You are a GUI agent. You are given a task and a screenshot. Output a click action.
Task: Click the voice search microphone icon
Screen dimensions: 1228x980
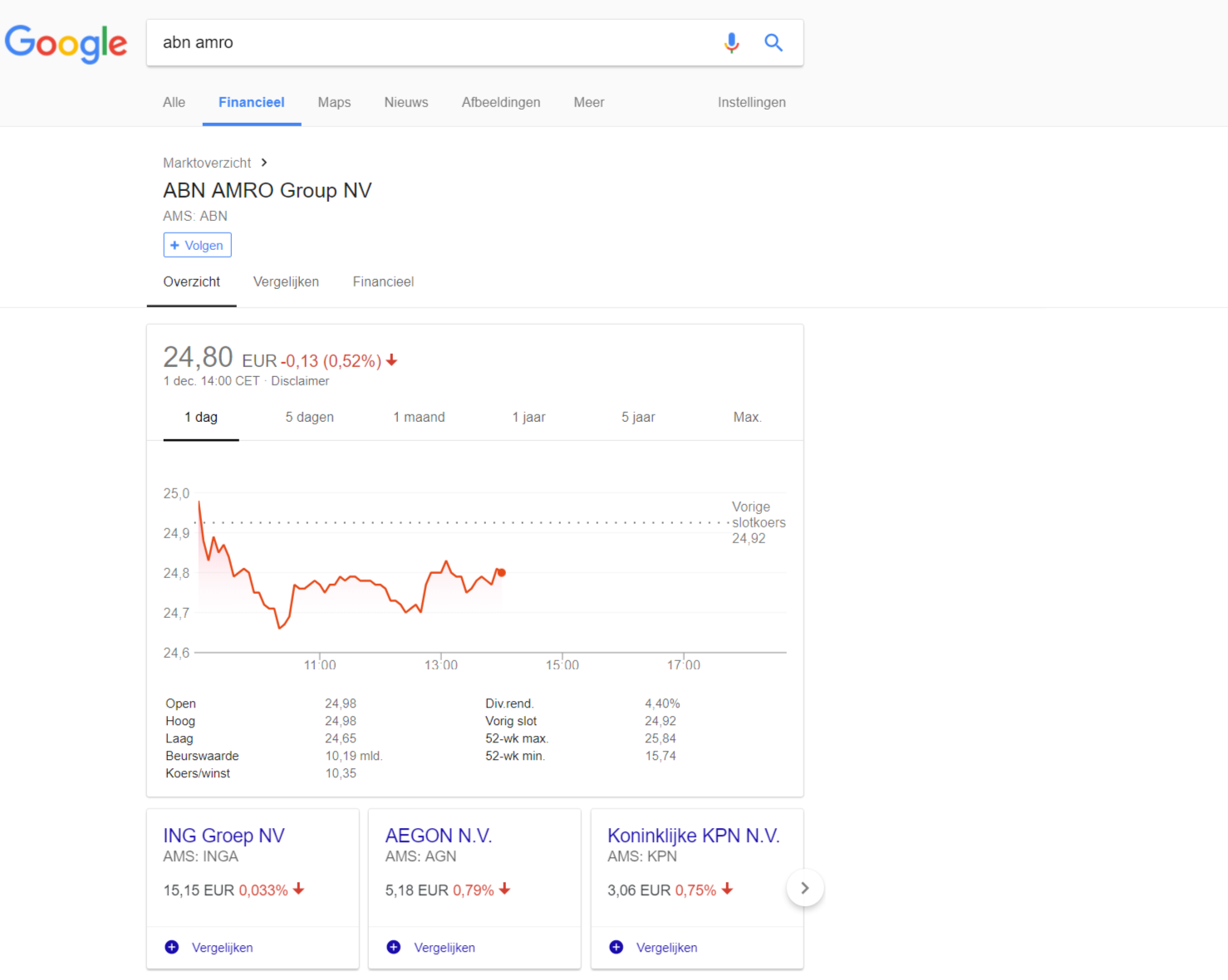731,42
